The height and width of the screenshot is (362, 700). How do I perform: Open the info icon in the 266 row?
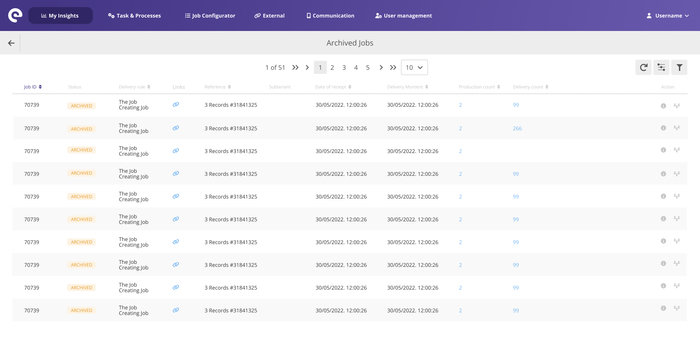tap(663, 128)
